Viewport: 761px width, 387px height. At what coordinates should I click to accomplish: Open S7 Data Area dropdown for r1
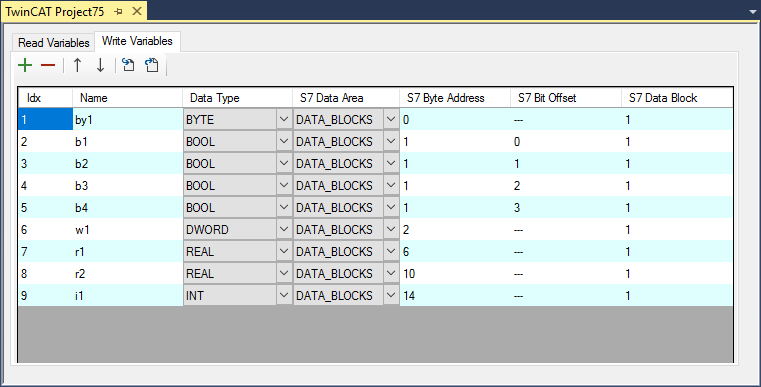pyautogui.click(x=391, y=252)
